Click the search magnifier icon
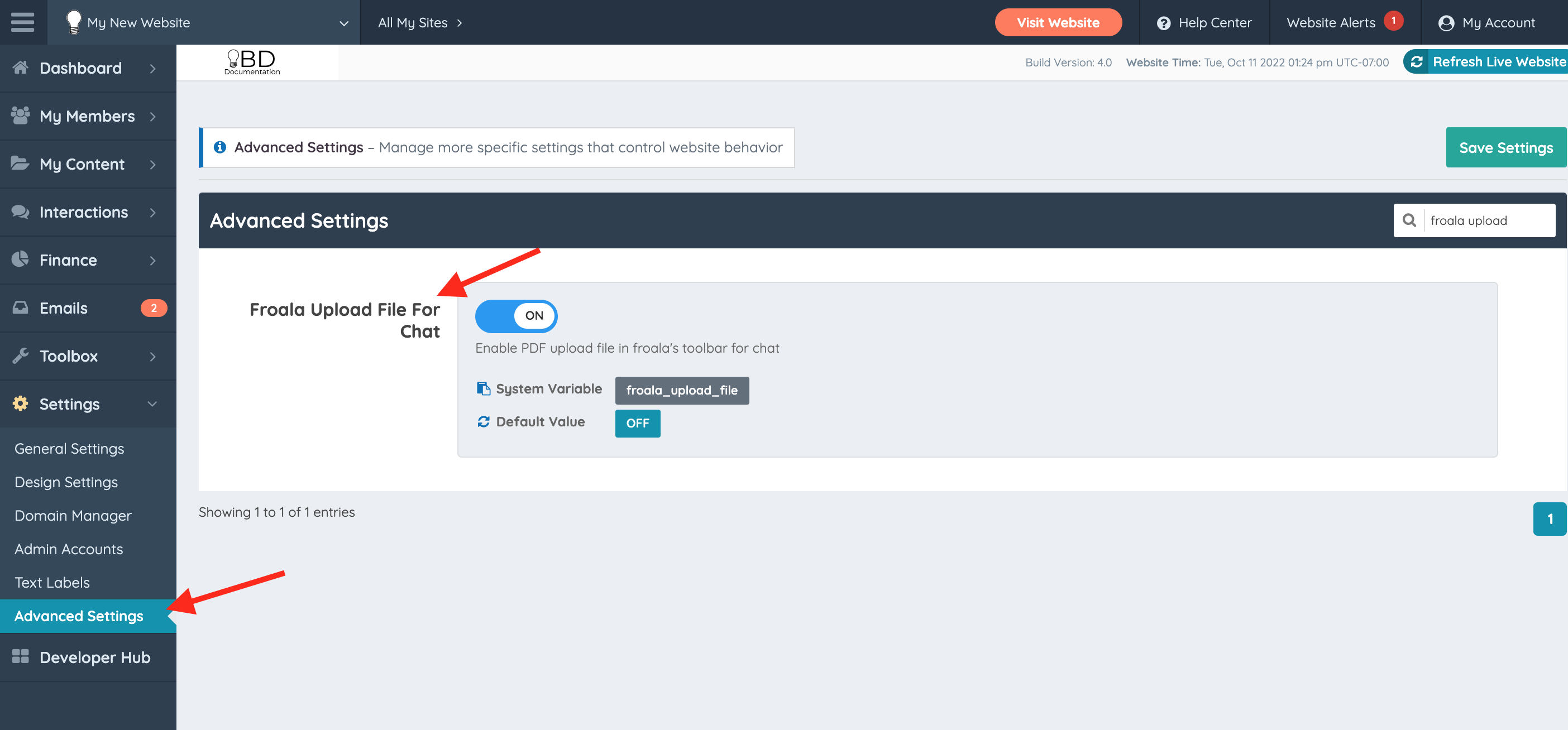1568x730 pixels. coord(1409,220)
